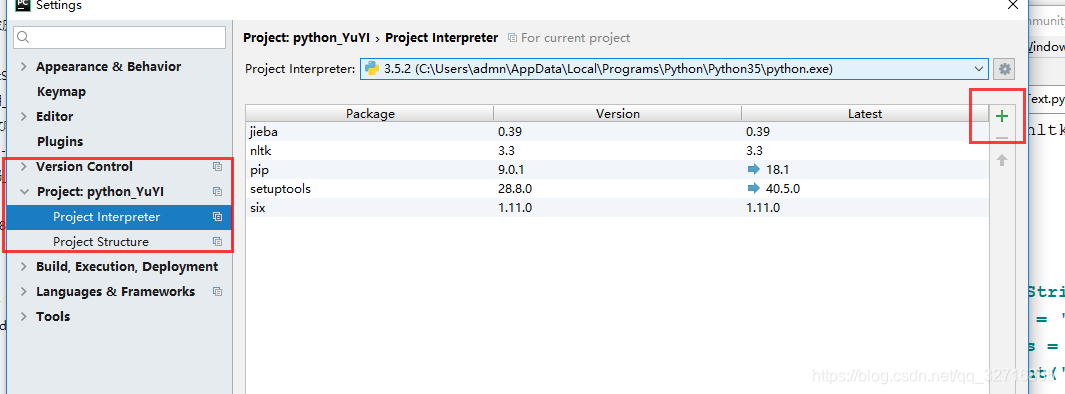Click copy icon beside Project Structure

click(x=217, y=242)
